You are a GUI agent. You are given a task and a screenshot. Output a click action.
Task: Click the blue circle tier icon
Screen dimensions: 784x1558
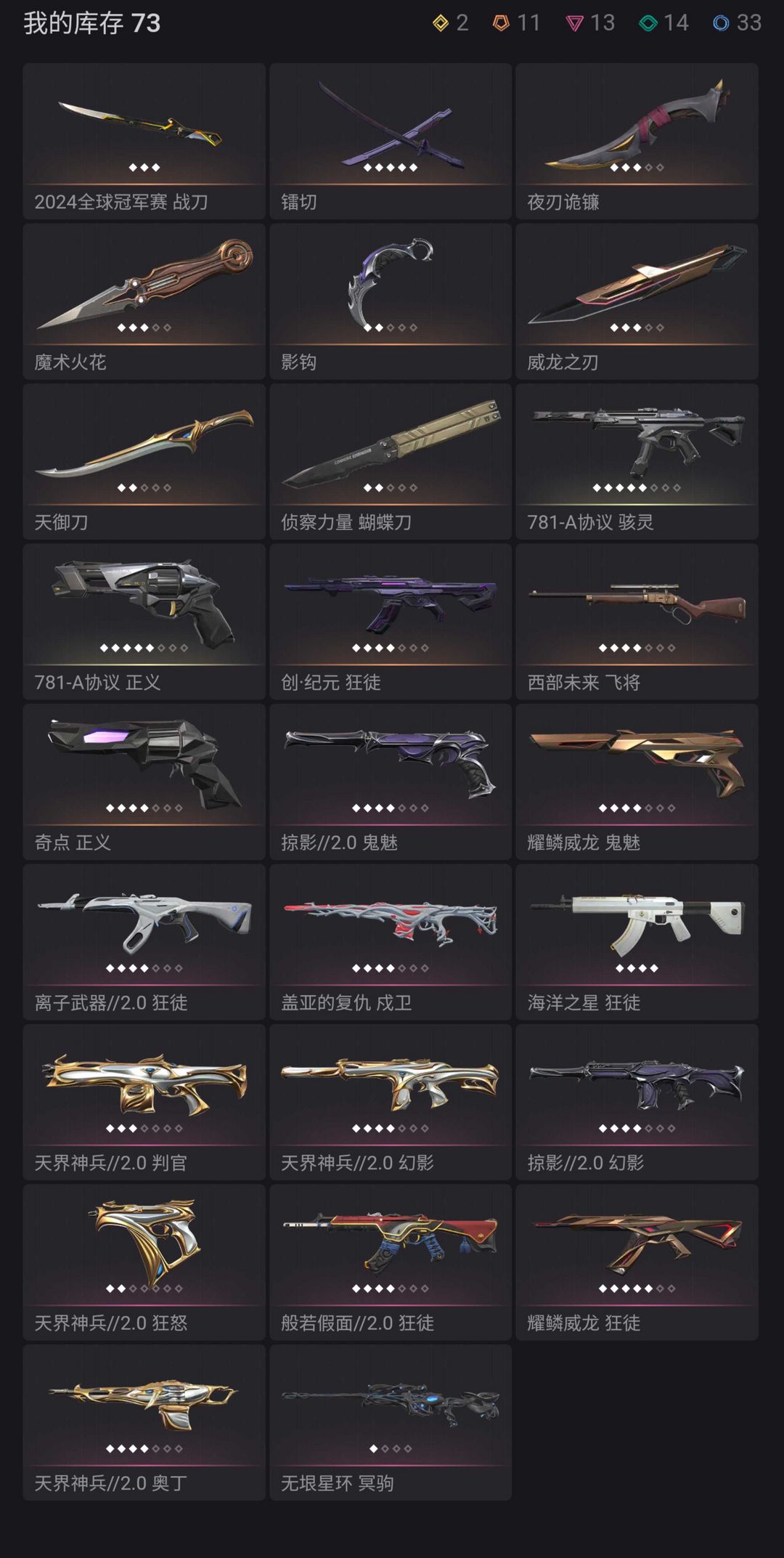coord(721,23)
